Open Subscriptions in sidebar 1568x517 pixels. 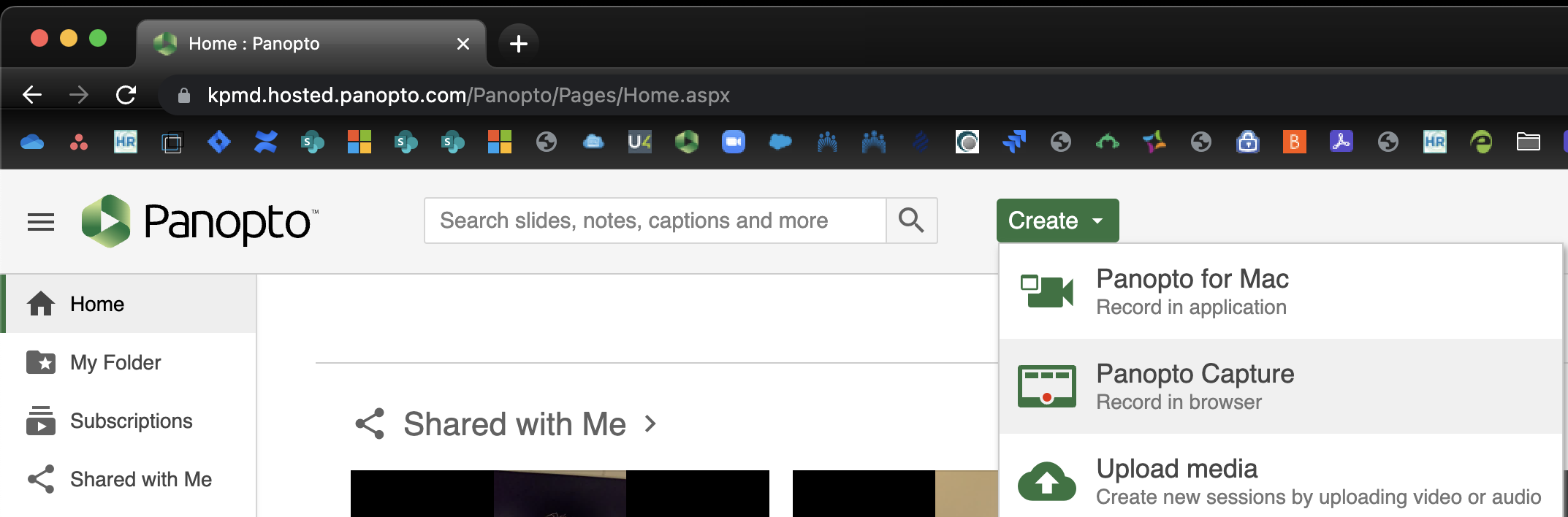point(129,421)
